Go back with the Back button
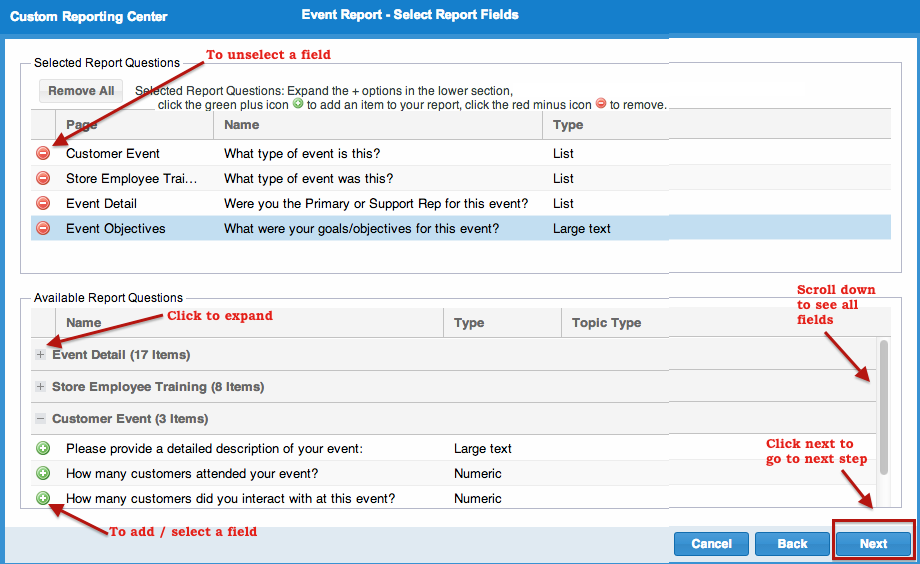Viewport: 920px width, 564px height. click(x=792, y=543)
